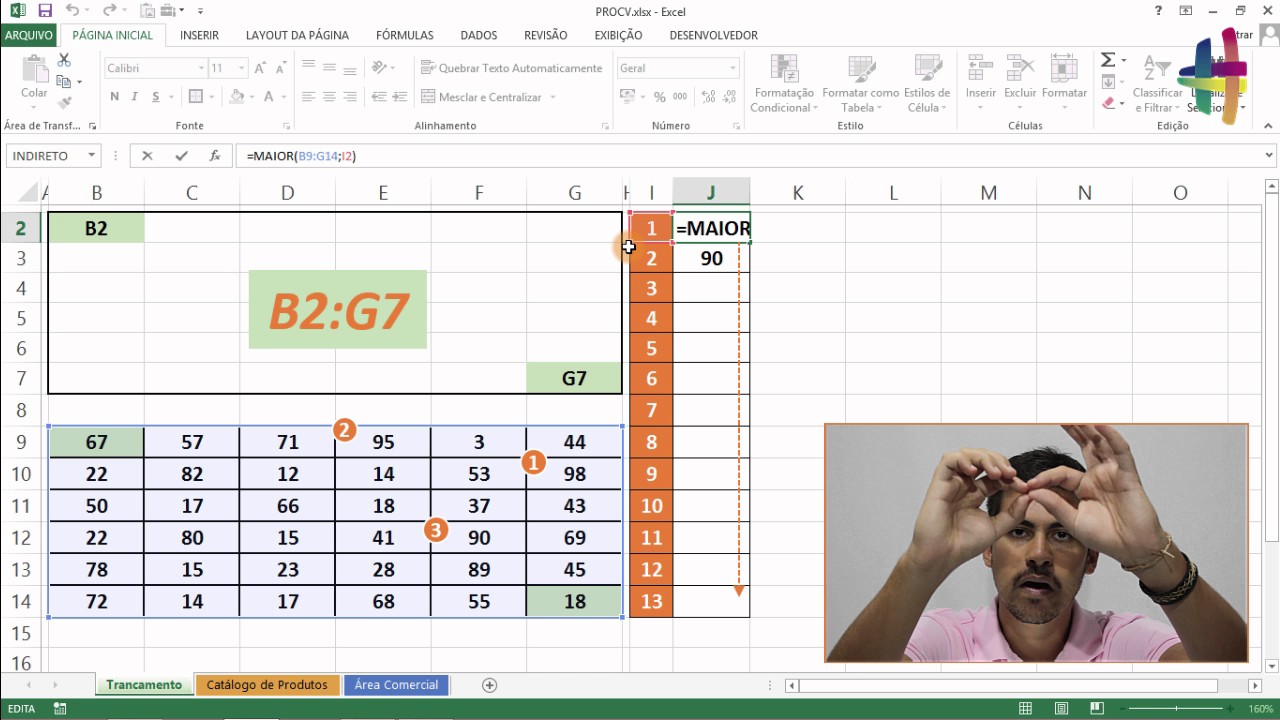Open the font size 11 dropdown

coord(241,68)
